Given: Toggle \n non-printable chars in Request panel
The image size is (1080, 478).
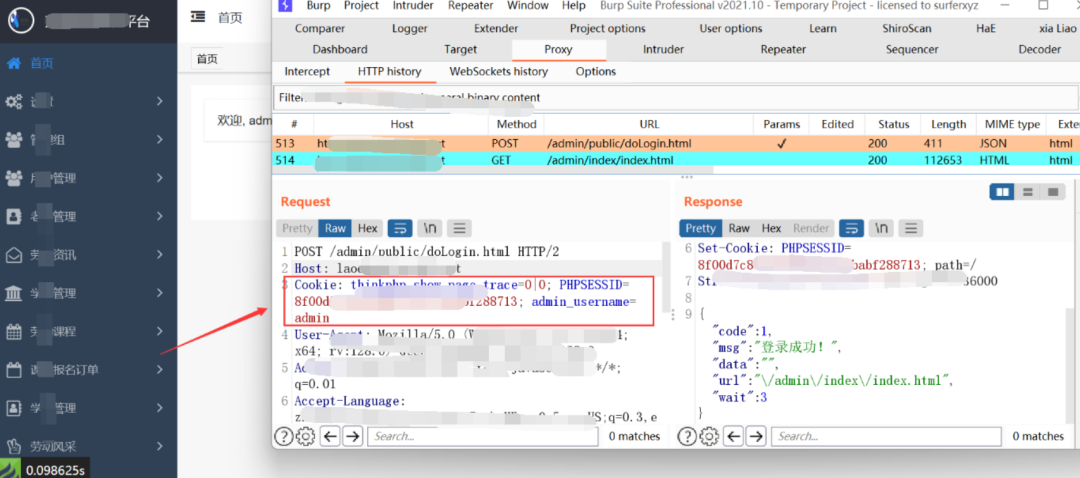Looking at the screenshot, I should tap(430, 228).
